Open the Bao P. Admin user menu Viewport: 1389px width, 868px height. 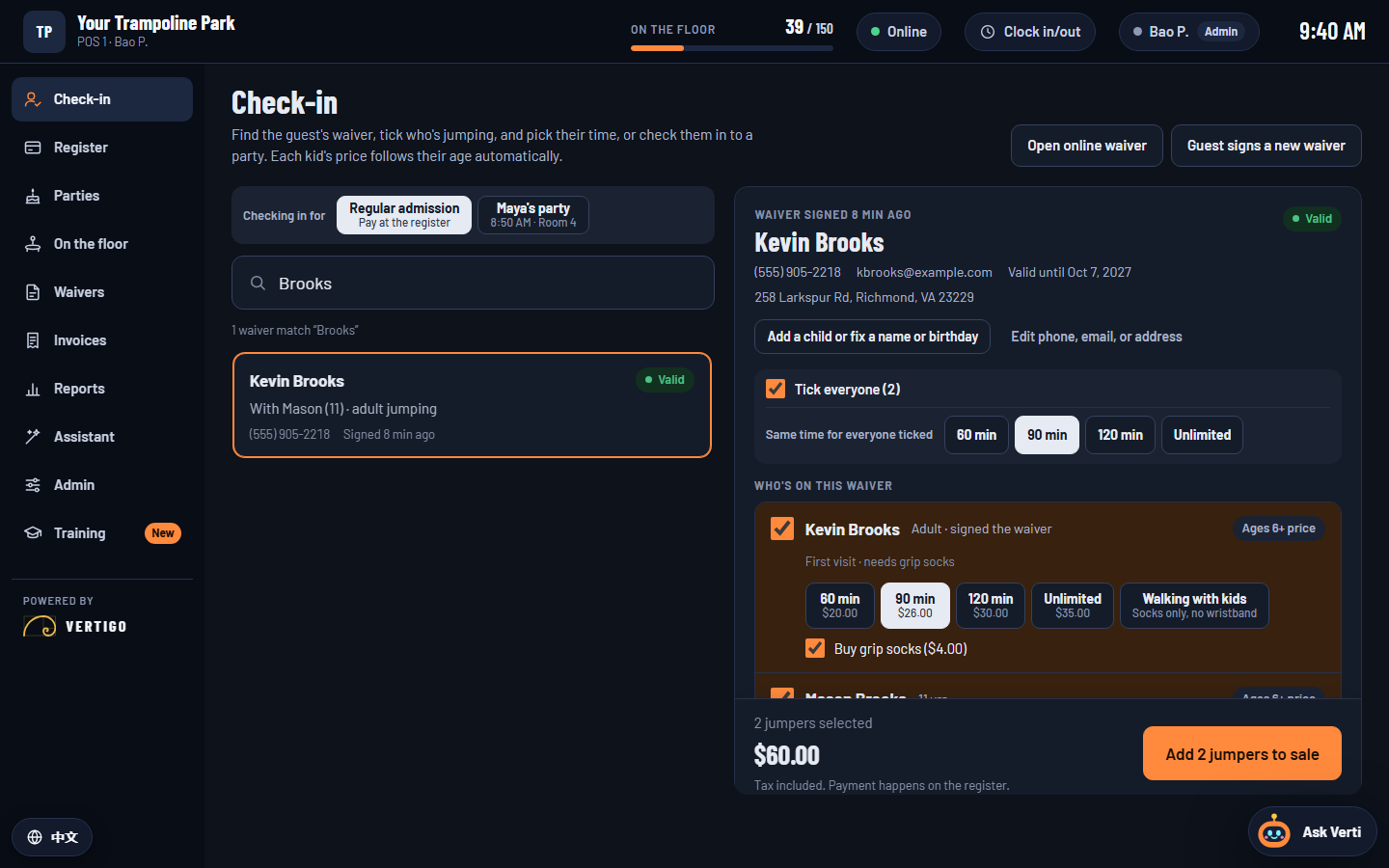[1188, 32]
